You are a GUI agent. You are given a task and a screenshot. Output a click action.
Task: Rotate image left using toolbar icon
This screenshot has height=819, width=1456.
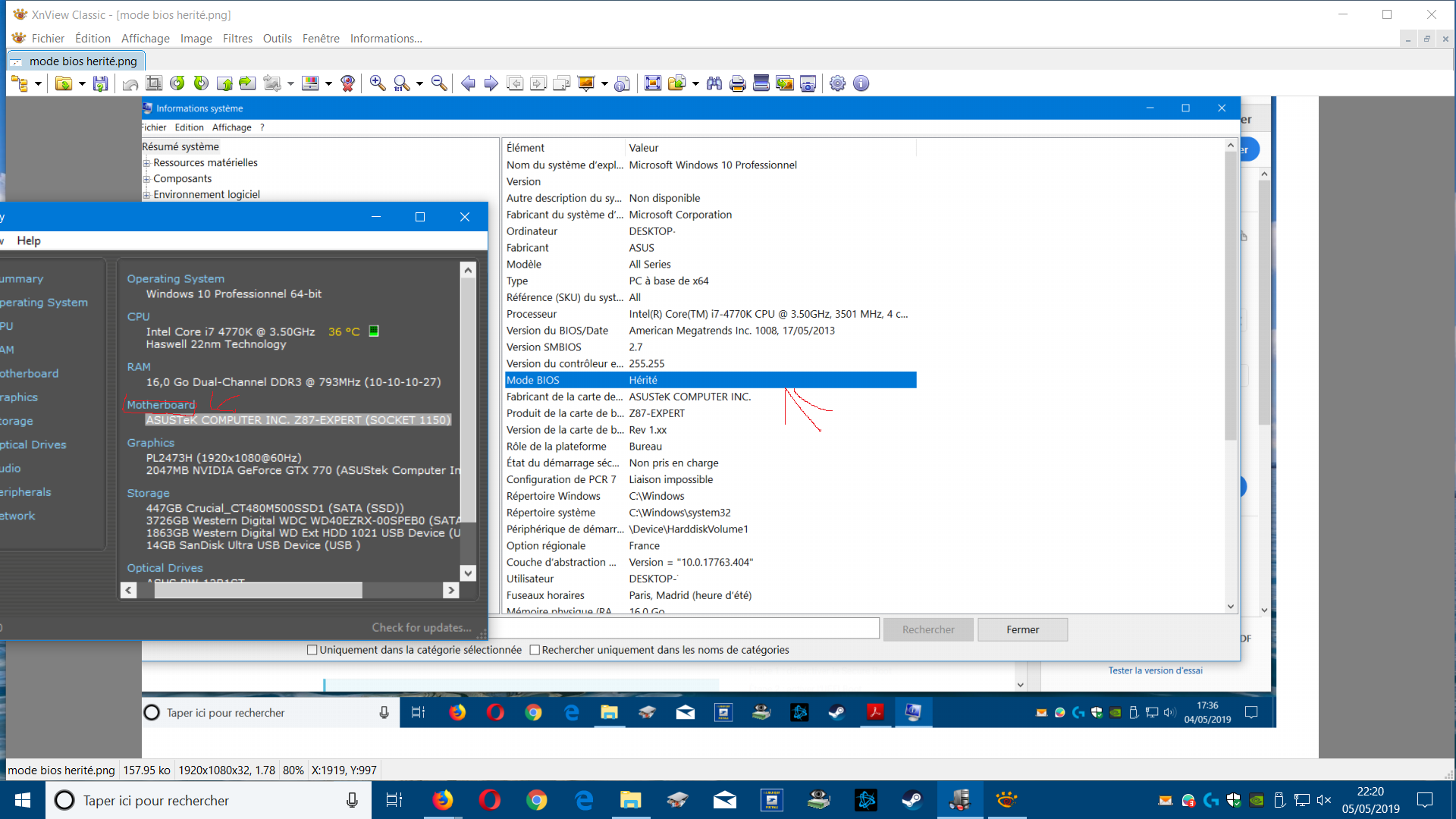177,83
